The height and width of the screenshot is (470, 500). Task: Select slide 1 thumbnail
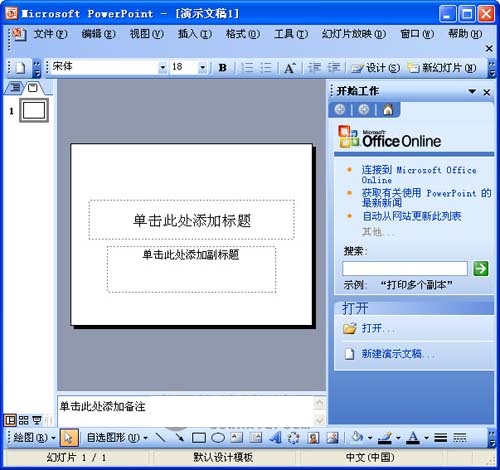point(34,110)
